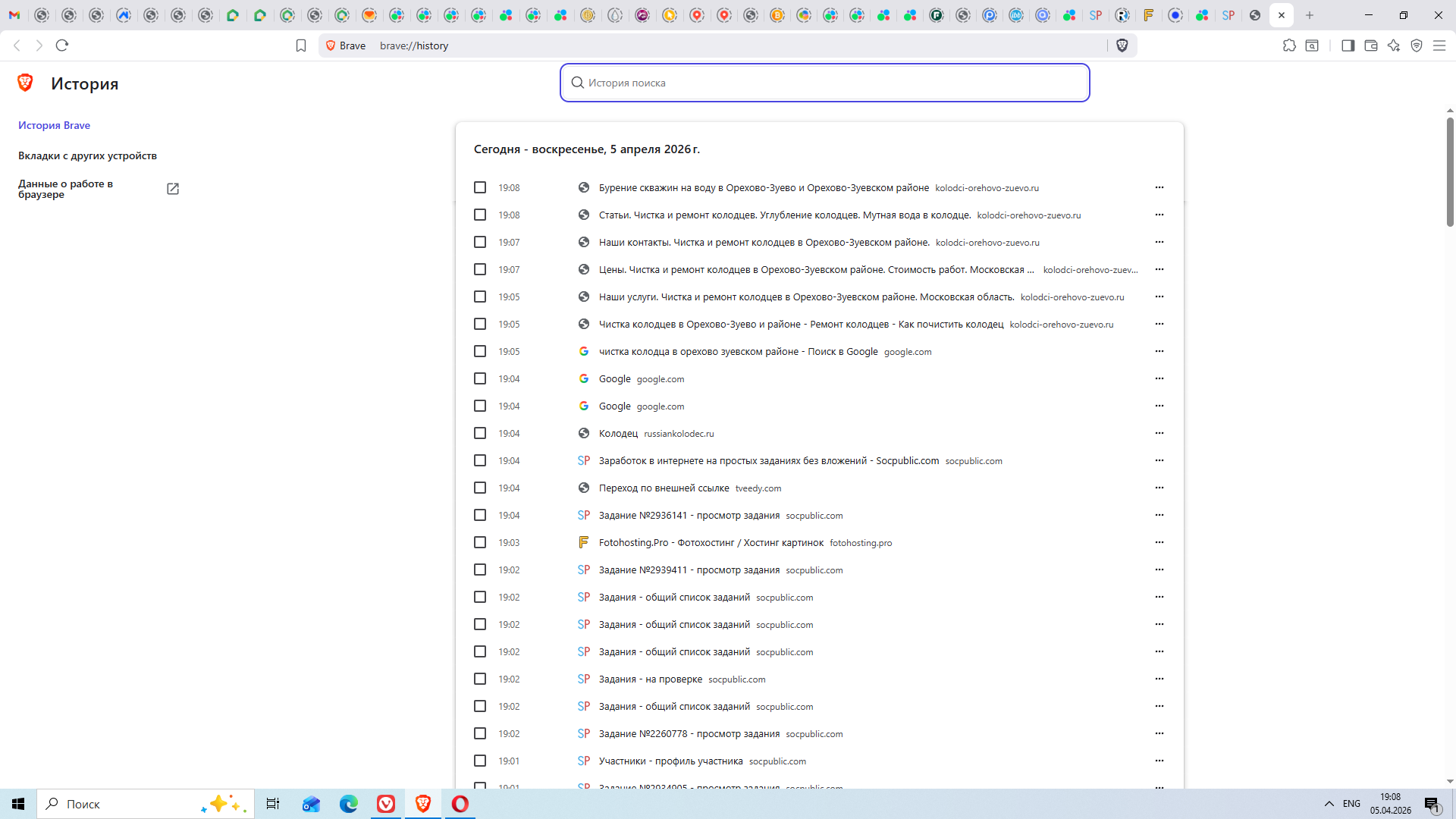Tick checkbox for Бурение скважин history entry
The width and height of the screenshot is (1456, 819).
480,187
